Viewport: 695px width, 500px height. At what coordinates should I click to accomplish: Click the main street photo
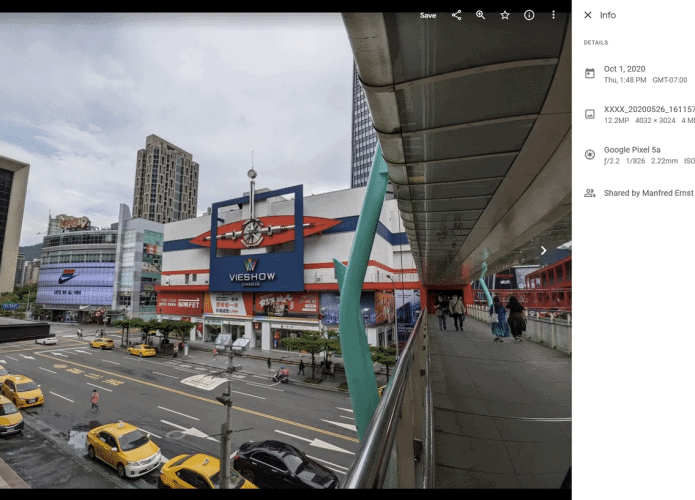[x=285, y=250]
